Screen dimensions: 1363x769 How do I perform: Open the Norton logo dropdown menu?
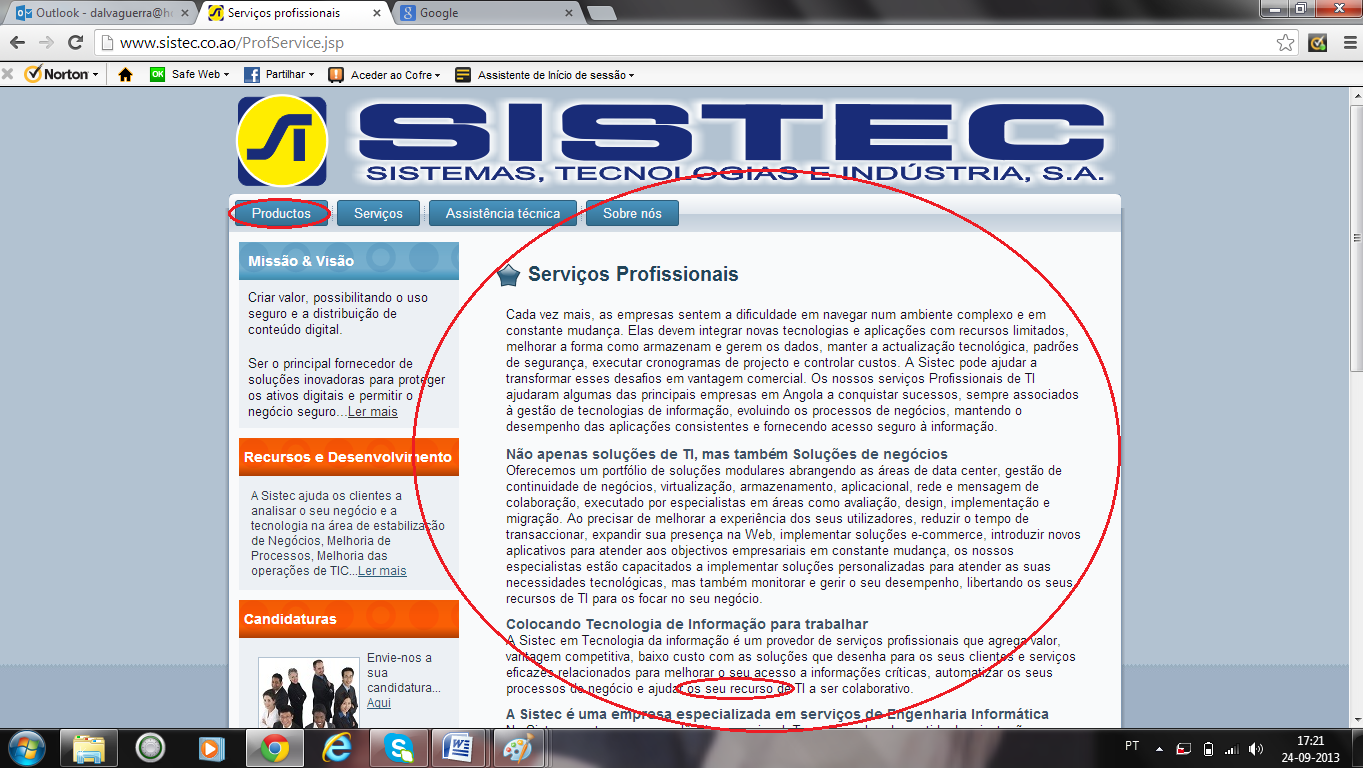62,74
